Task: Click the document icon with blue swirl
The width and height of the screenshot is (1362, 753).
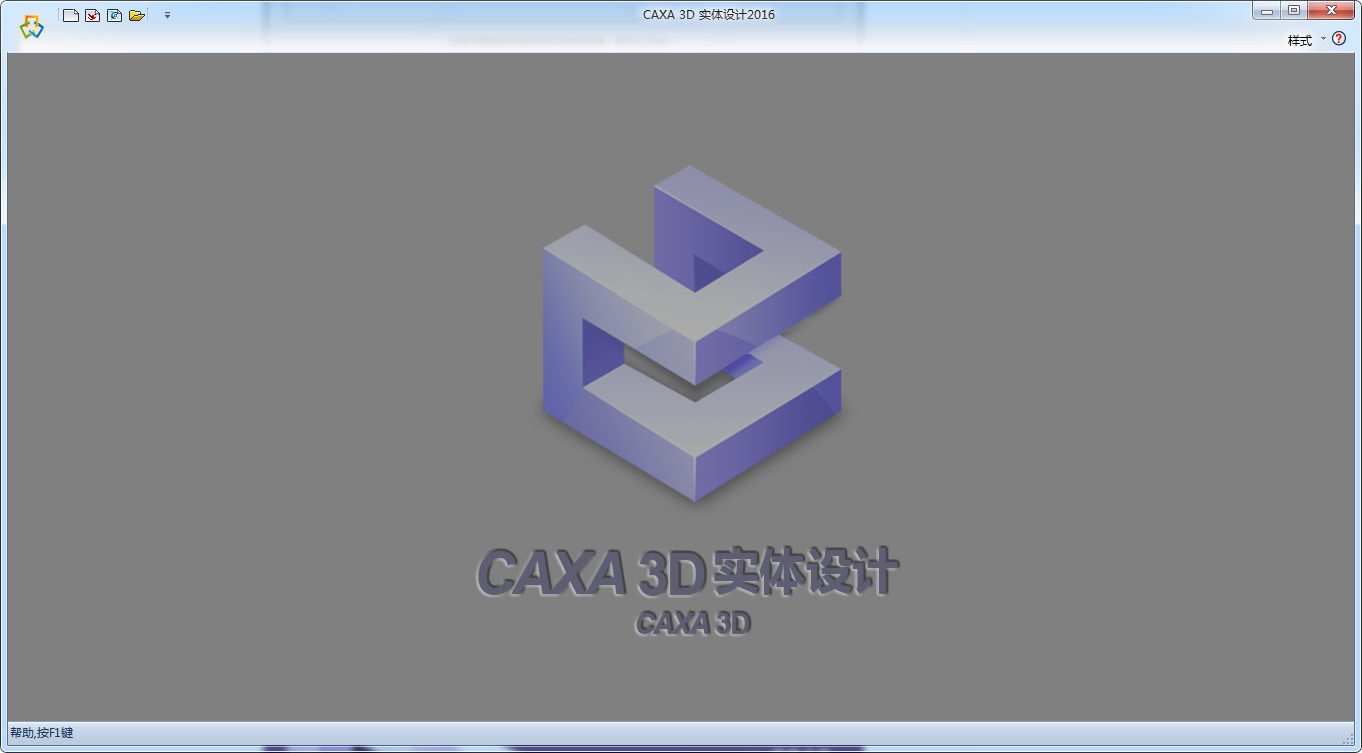Action: [x=115, y=15]
